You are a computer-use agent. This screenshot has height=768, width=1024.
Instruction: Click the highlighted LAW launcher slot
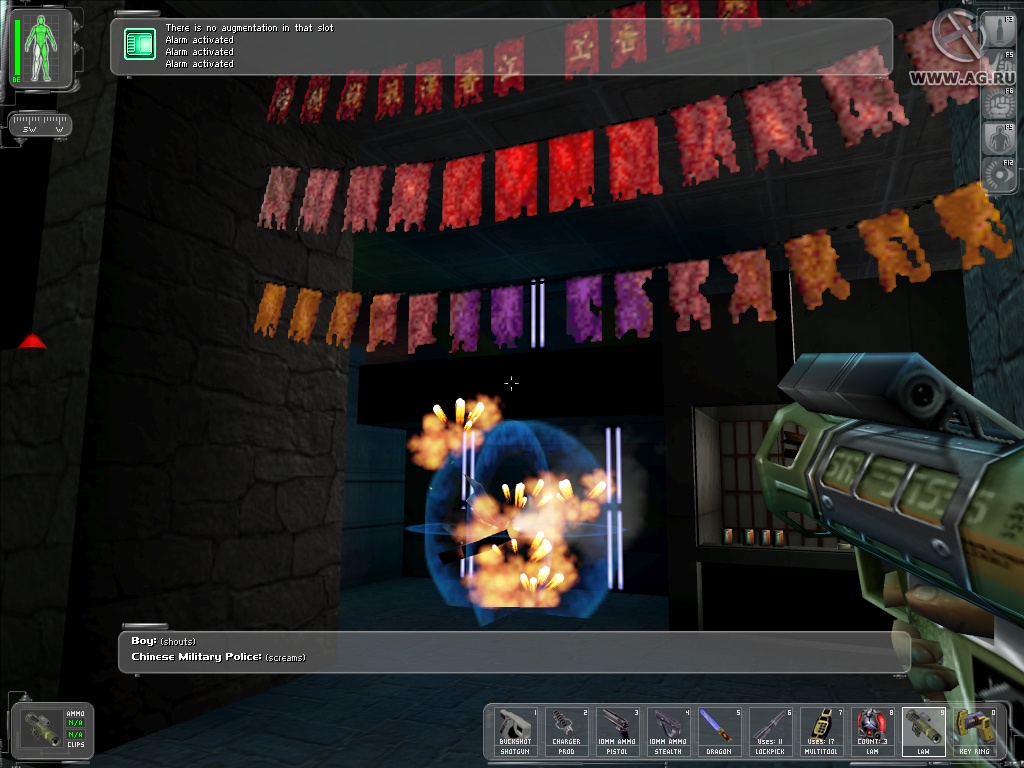click(x=923, y=732)
